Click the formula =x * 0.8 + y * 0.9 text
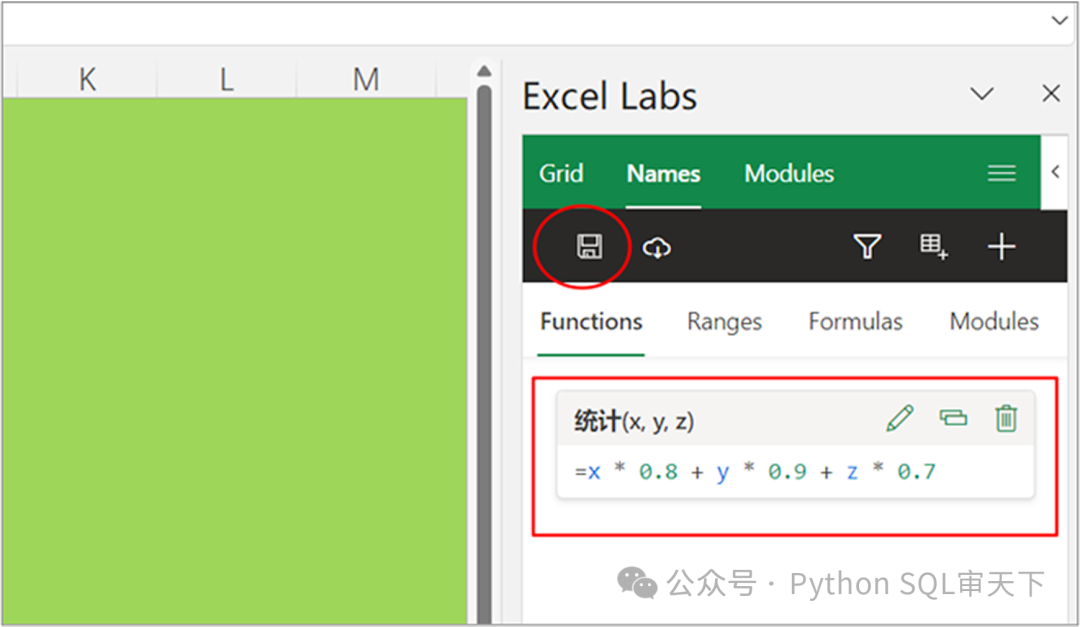Screen dimensions: 1080x627 coord(755,472)
